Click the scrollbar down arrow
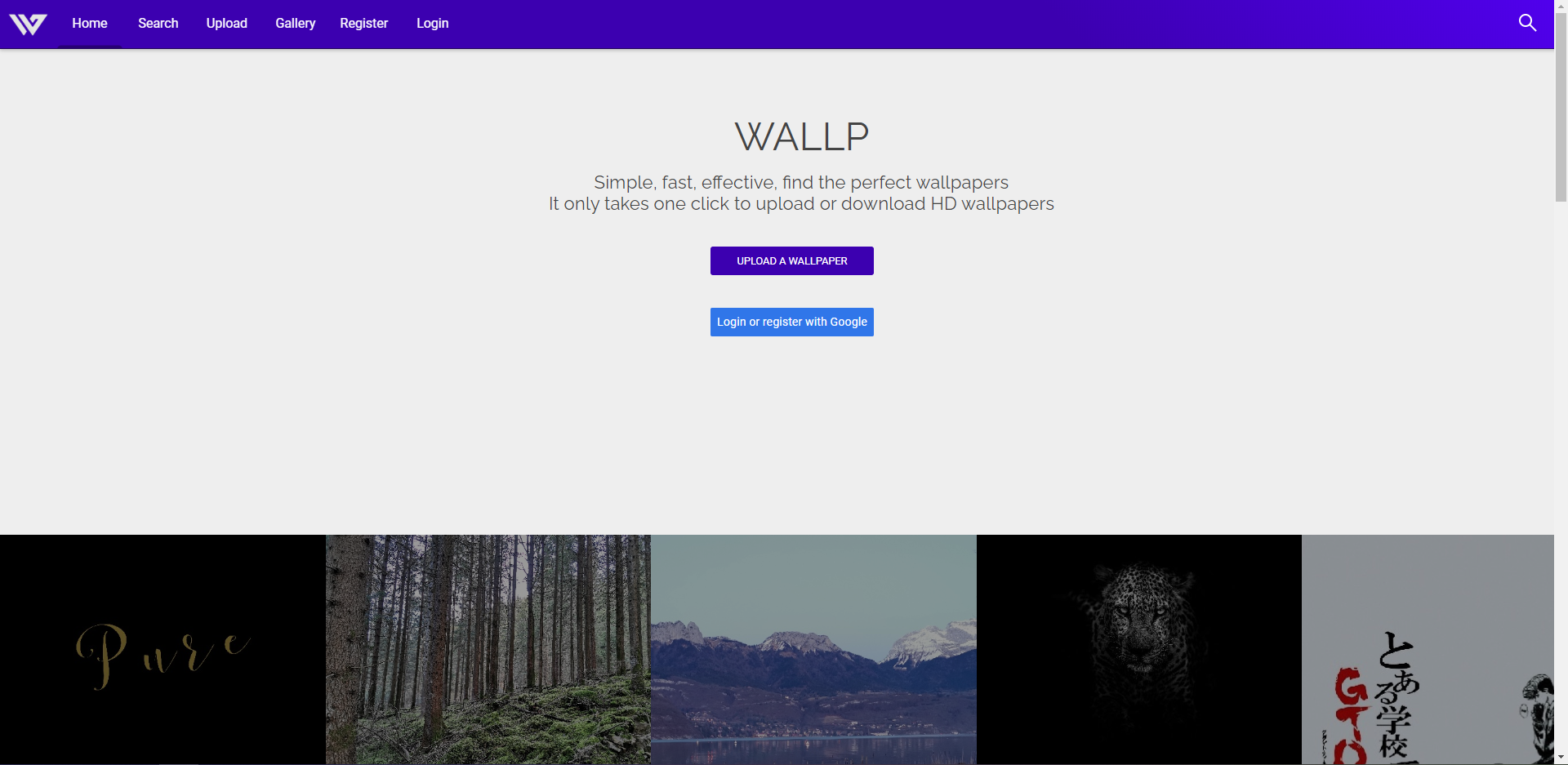1568x765 pixels. coord(1561,758)
